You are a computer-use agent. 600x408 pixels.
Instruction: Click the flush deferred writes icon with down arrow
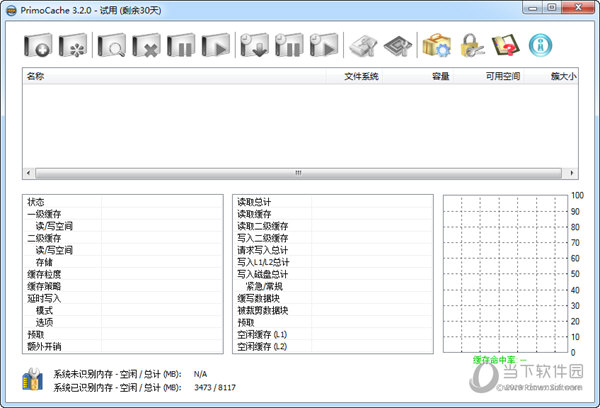[254, 45]
